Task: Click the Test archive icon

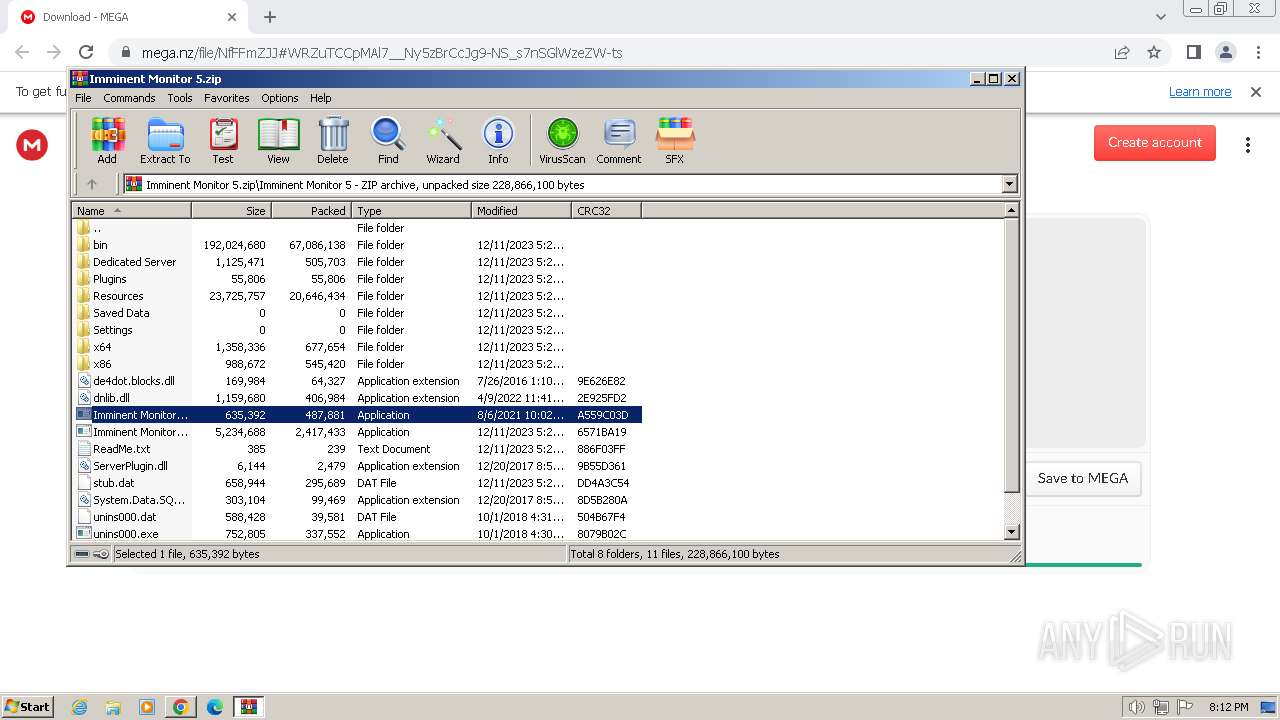Action: click(223, 140)
